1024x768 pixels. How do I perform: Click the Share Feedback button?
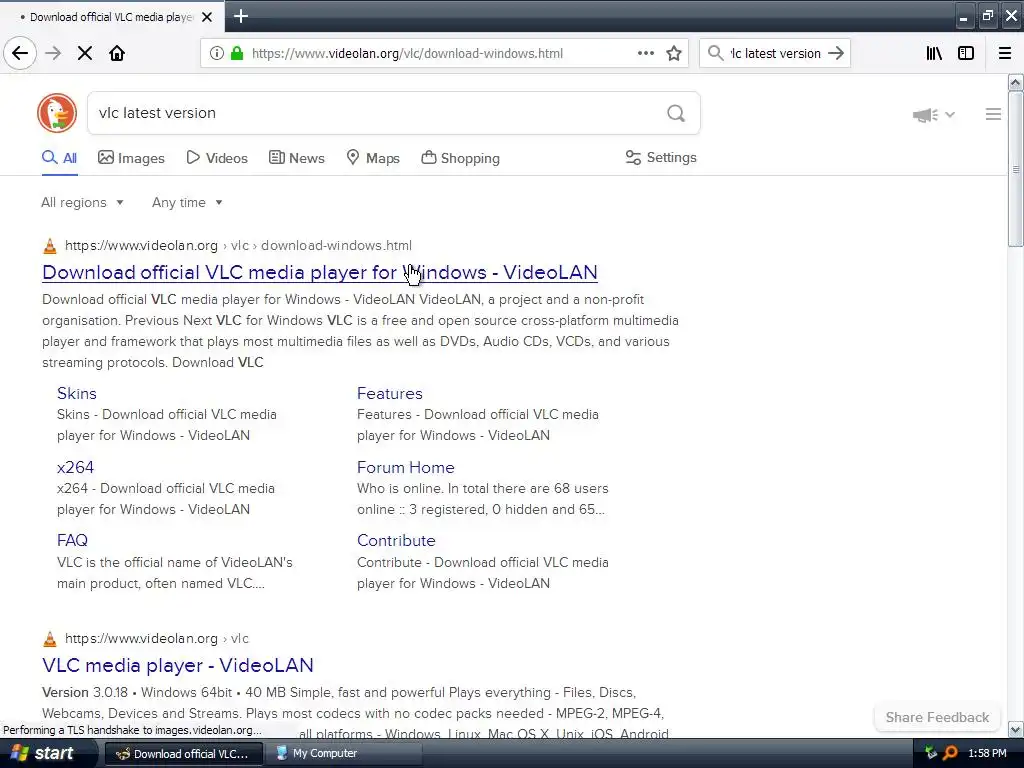click(x=937, y=717)
